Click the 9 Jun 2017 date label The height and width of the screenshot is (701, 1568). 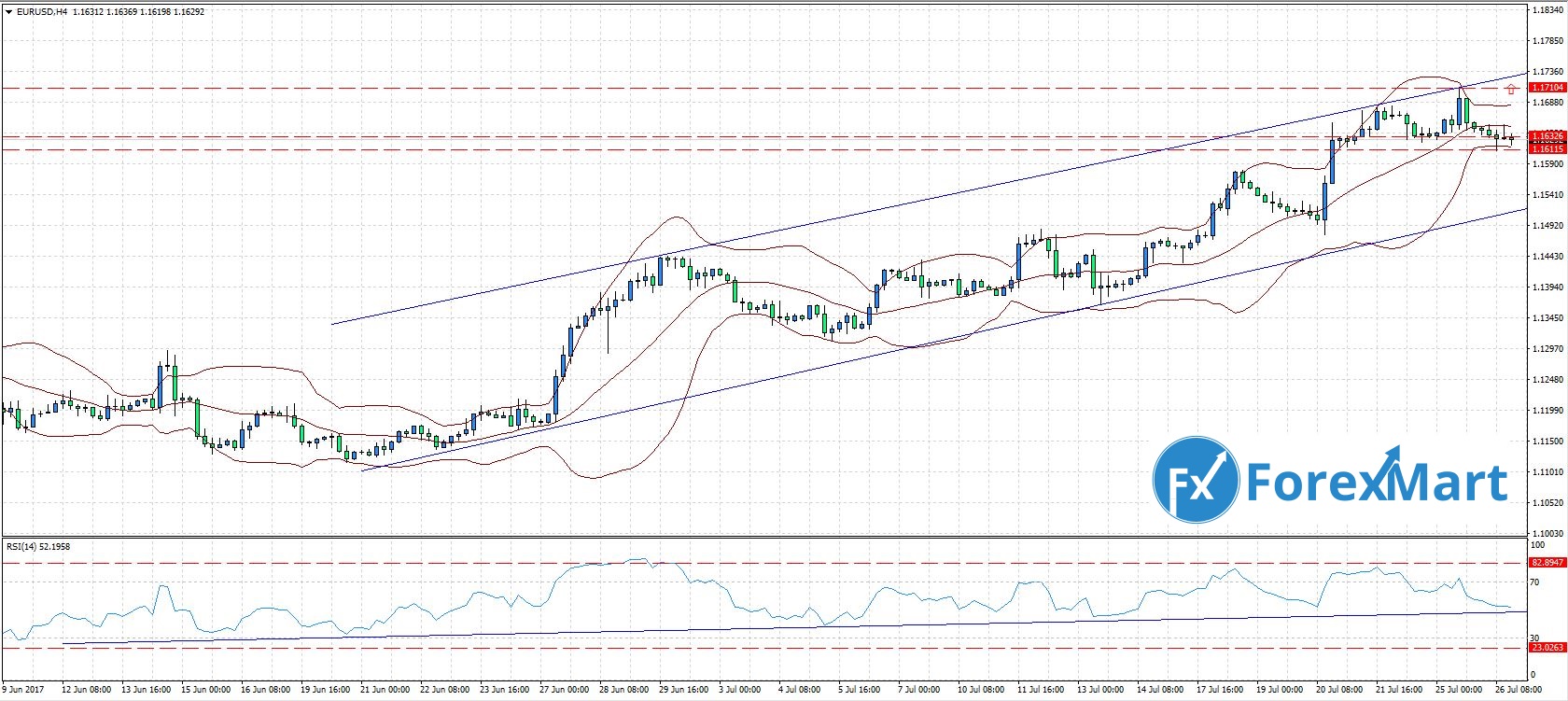25,690
